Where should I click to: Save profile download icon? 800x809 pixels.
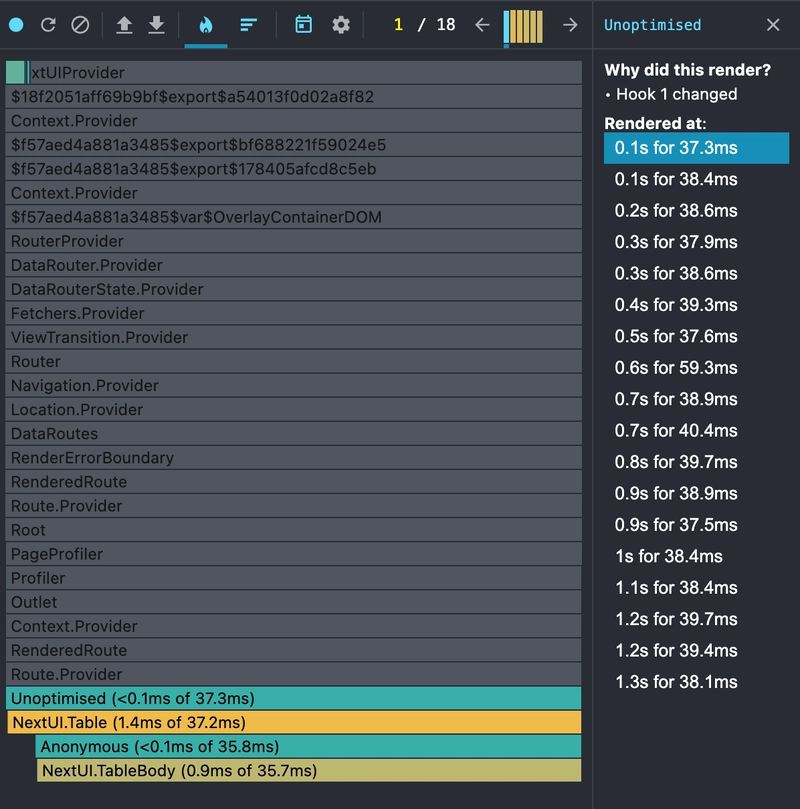click(x=157, y=25)
